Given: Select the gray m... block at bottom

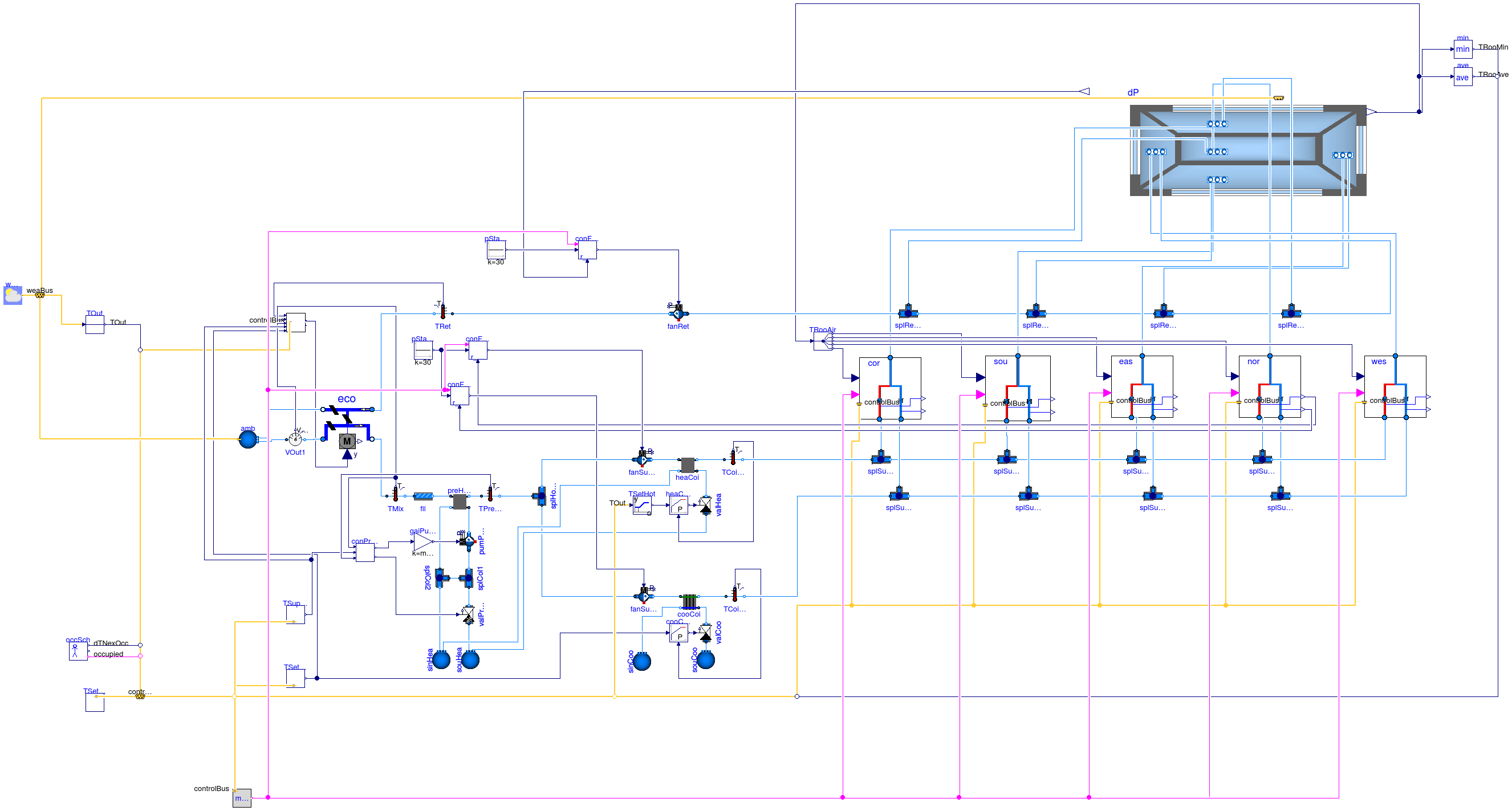Looking at the screenshot, I should pos(242,798).
